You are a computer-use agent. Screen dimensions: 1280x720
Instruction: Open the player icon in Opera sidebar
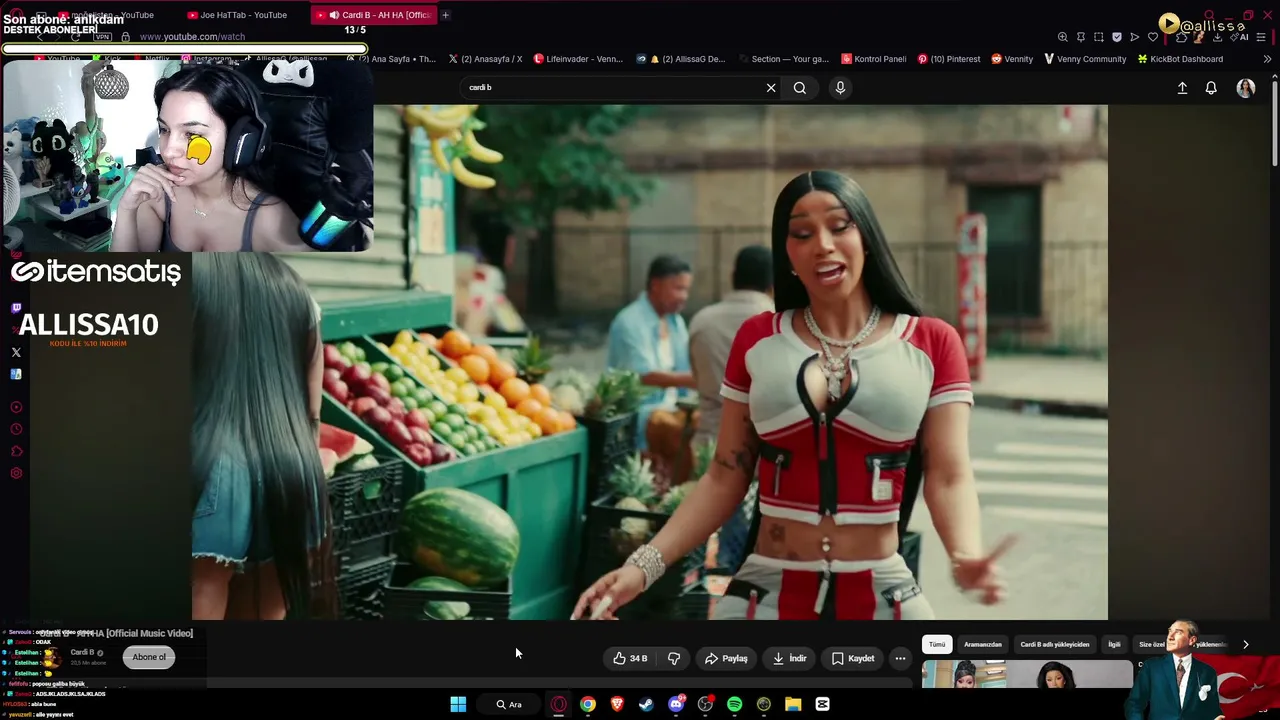coord(16,407)
